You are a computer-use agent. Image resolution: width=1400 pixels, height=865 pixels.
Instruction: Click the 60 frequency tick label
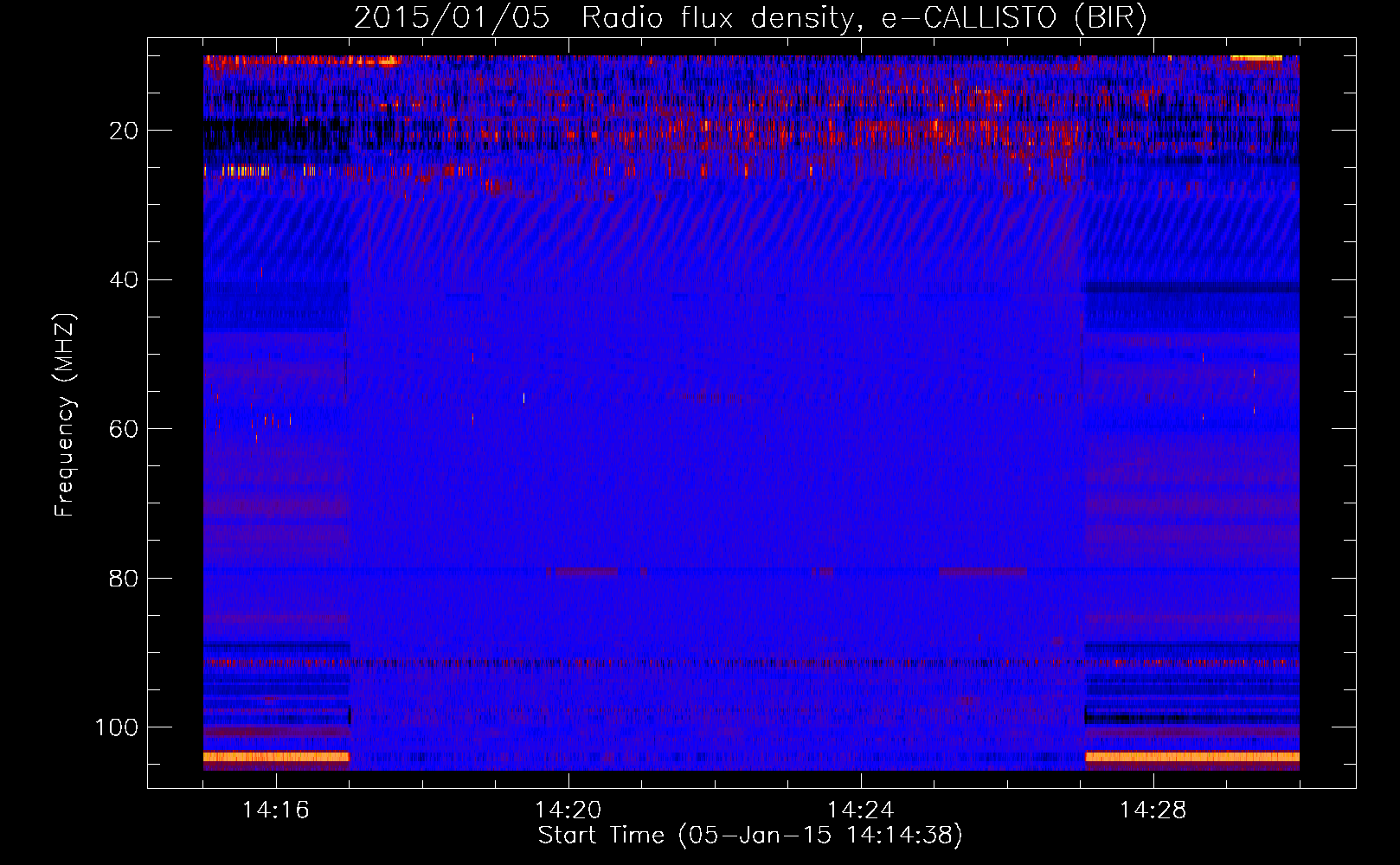coord(125,429)
